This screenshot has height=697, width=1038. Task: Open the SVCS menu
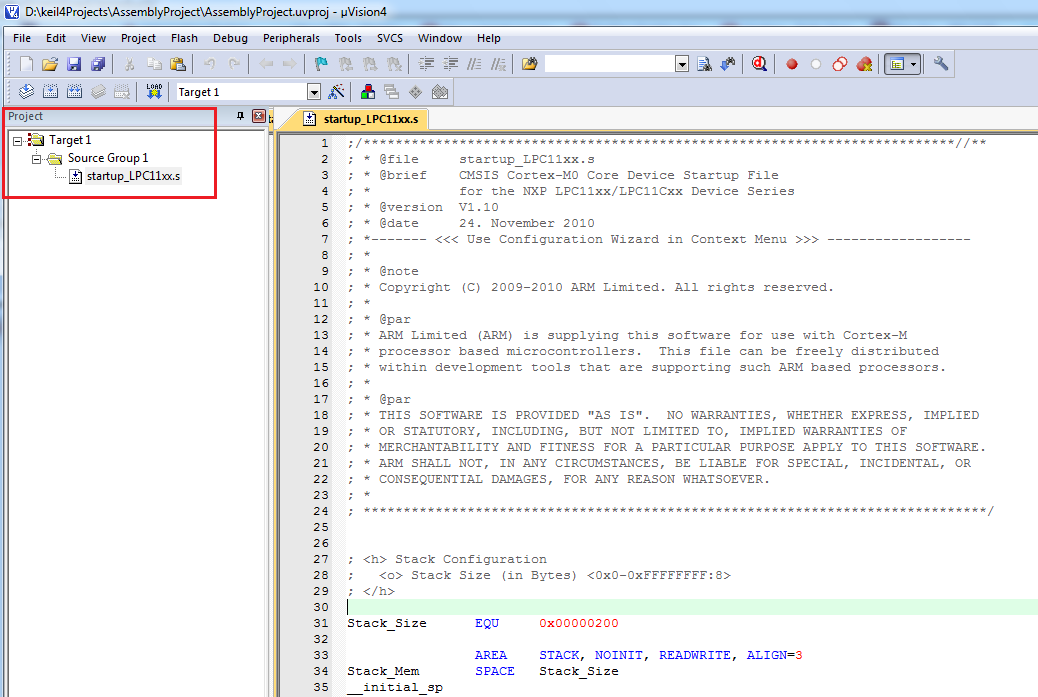pyautogui.click(x=390, y=38)
